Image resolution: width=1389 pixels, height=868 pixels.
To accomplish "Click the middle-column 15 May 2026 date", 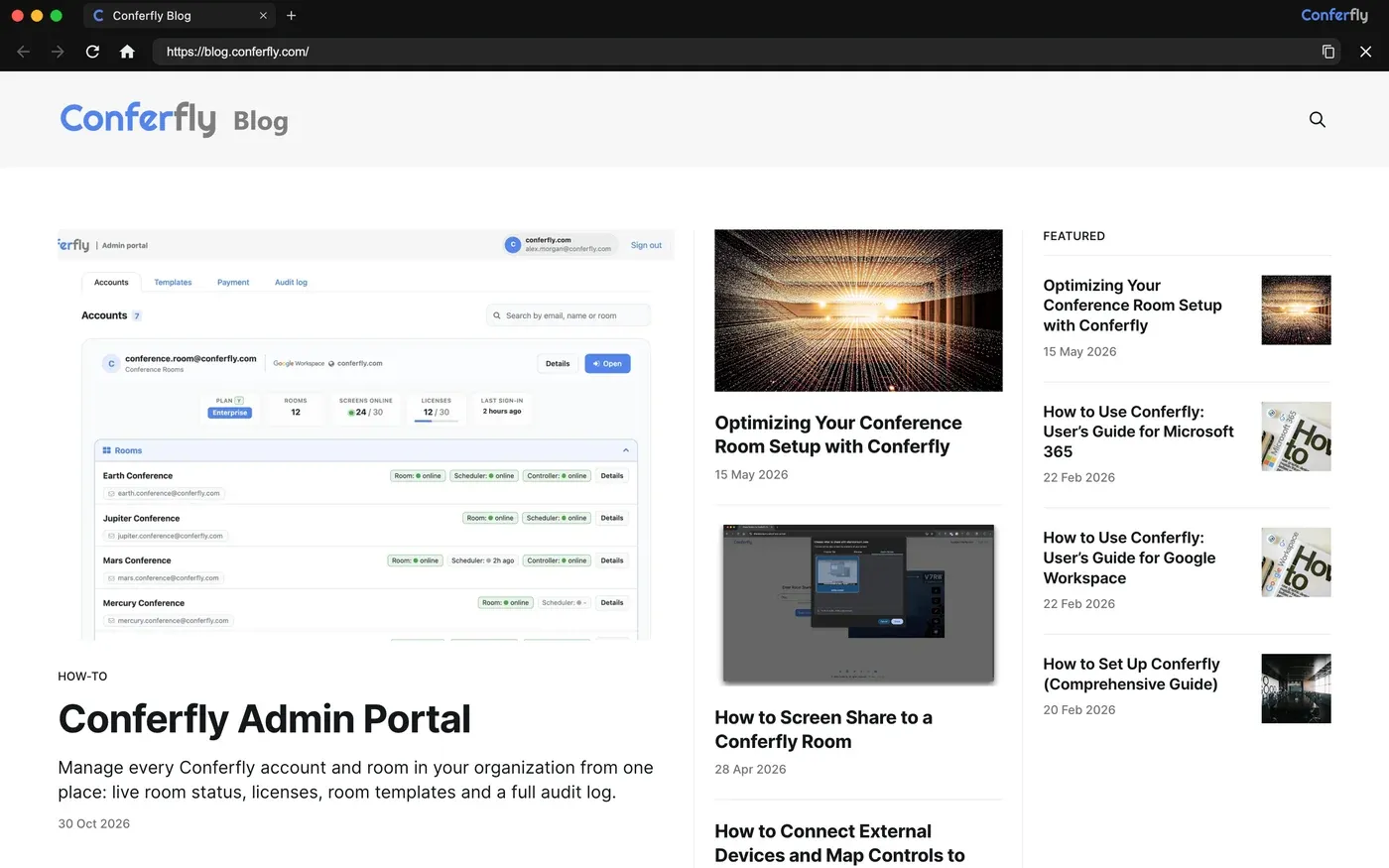I will (x=751, y=475).
